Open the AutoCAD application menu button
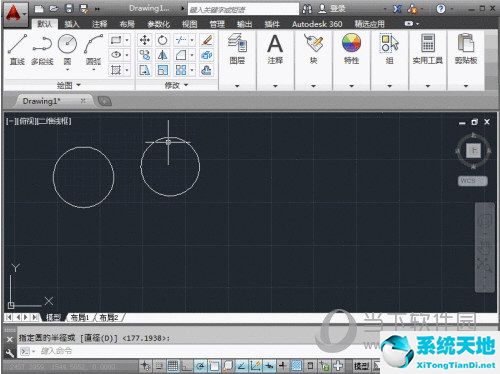 click(15, 15)
